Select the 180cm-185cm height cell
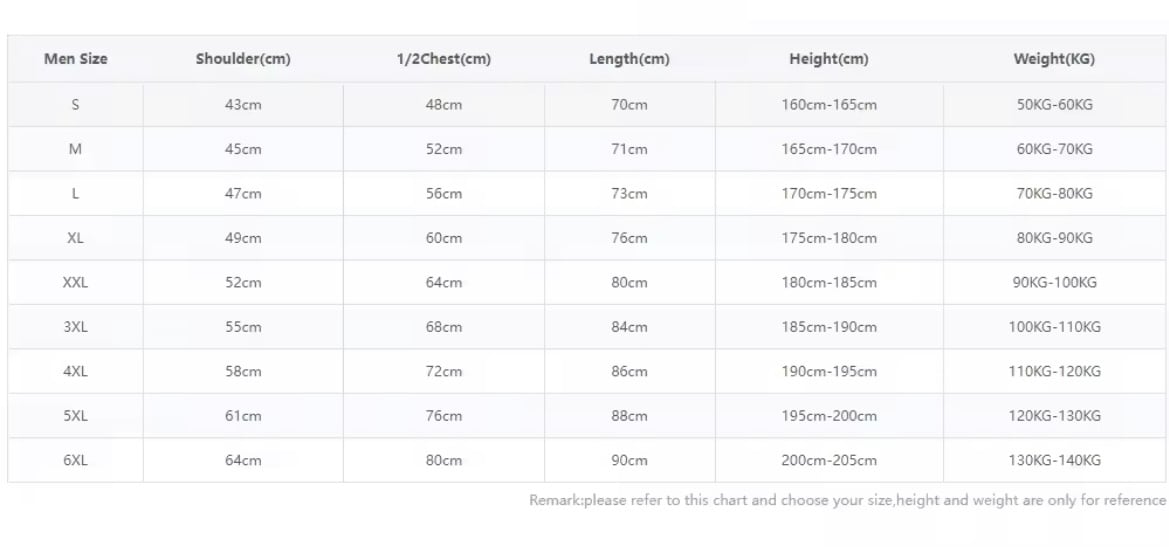 (x=829, y=283)
